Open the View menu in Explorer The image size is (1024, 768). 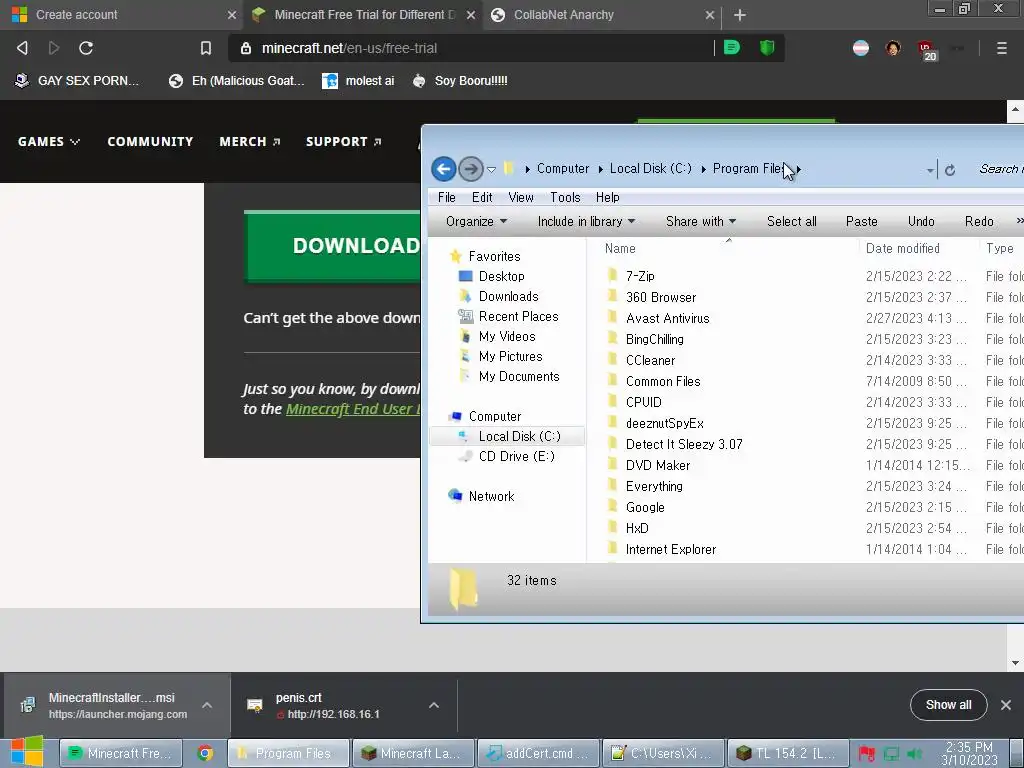click(520, 197)
